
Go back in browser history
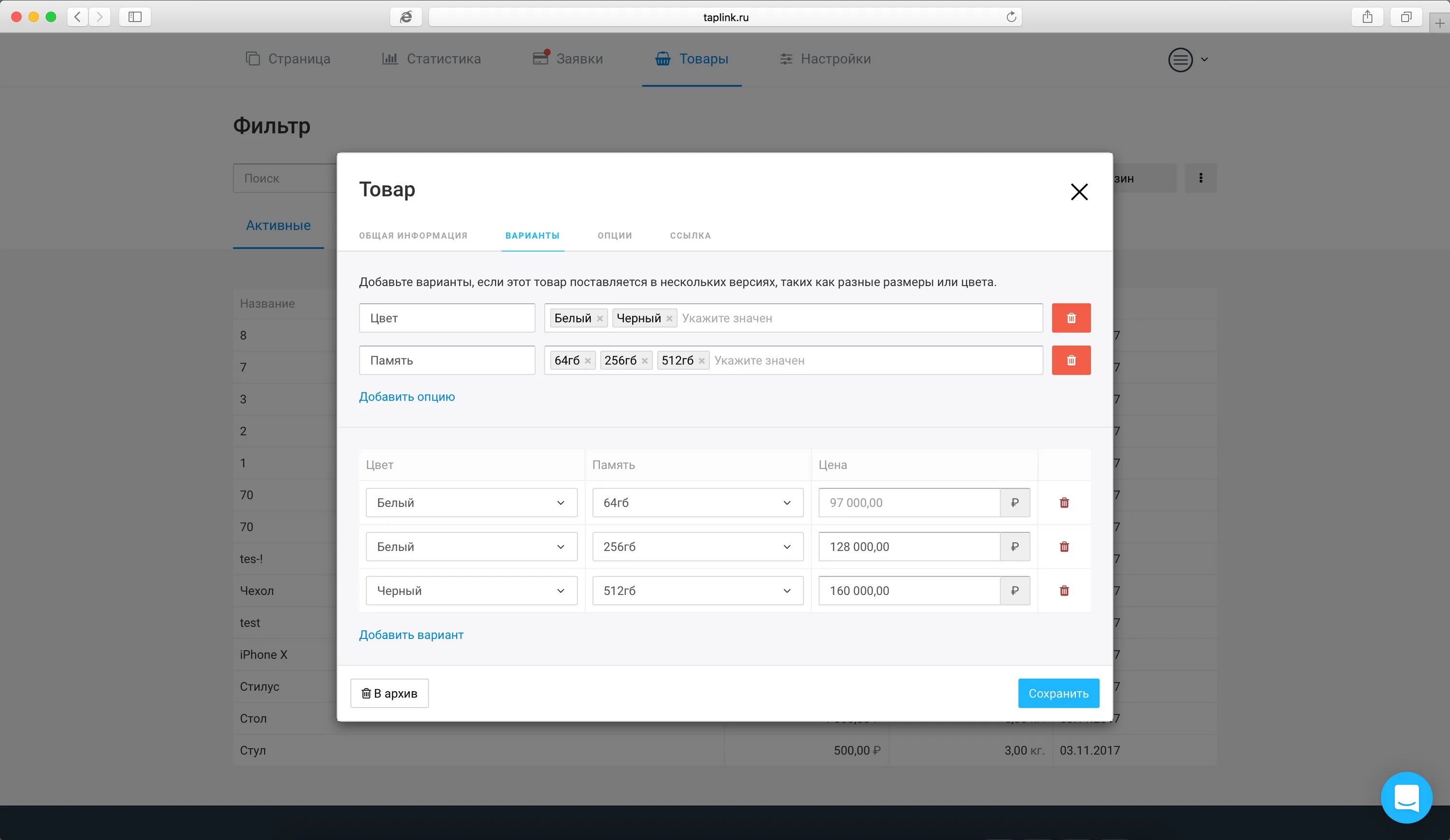coord(78,17)
